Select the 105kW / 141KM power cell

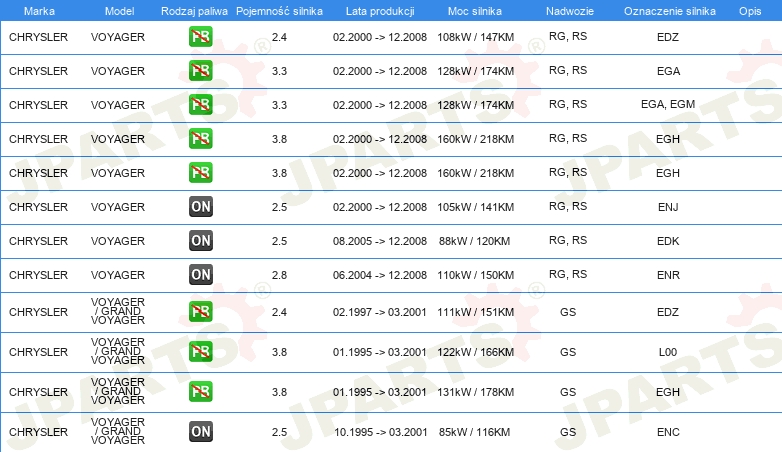(475, 207)
